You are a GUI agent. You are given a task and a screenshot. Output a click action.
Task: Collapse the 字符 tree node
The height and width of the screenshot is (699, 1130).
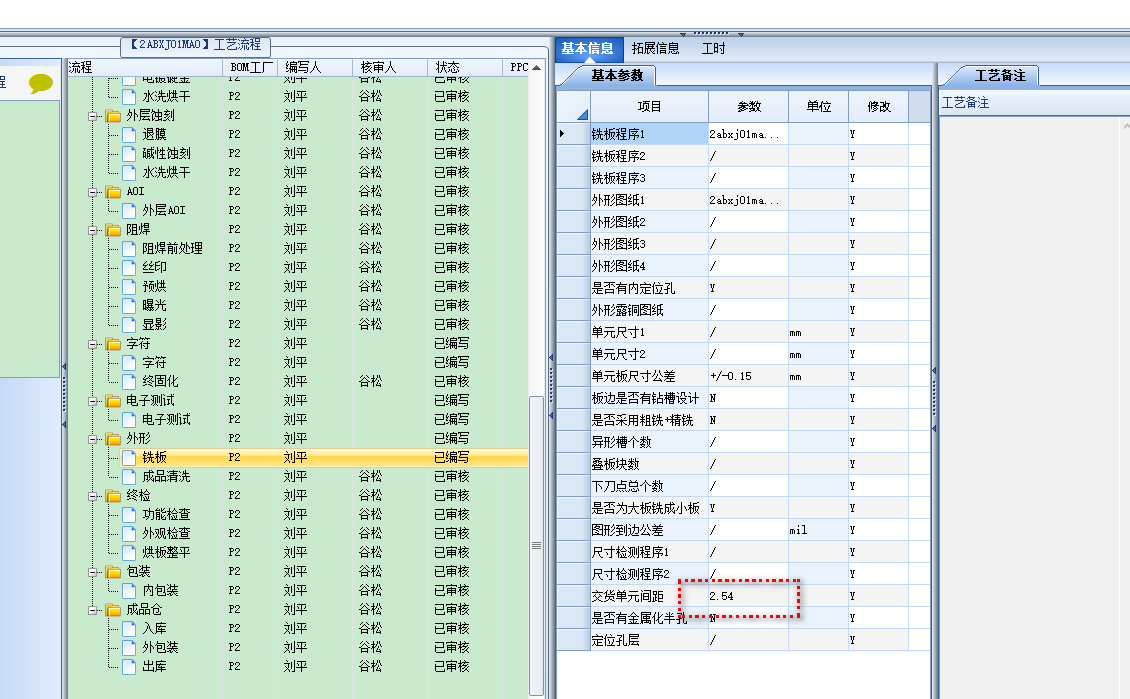93,344
